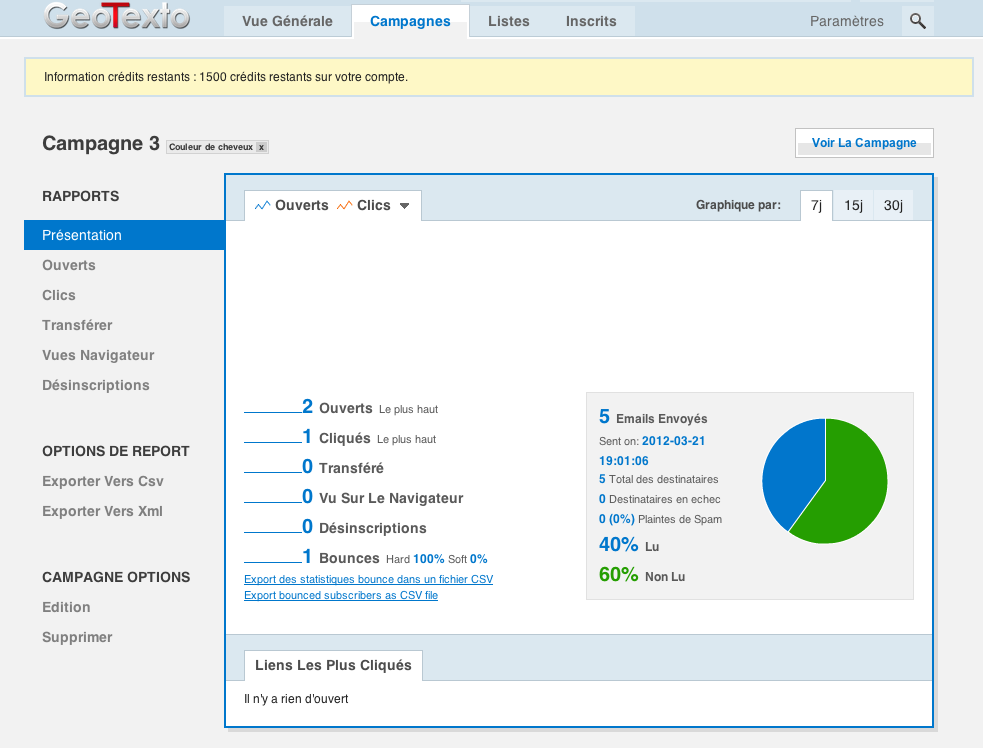Click the Plaintes de Spam line
Screen dimensions: 983x748
660,520
